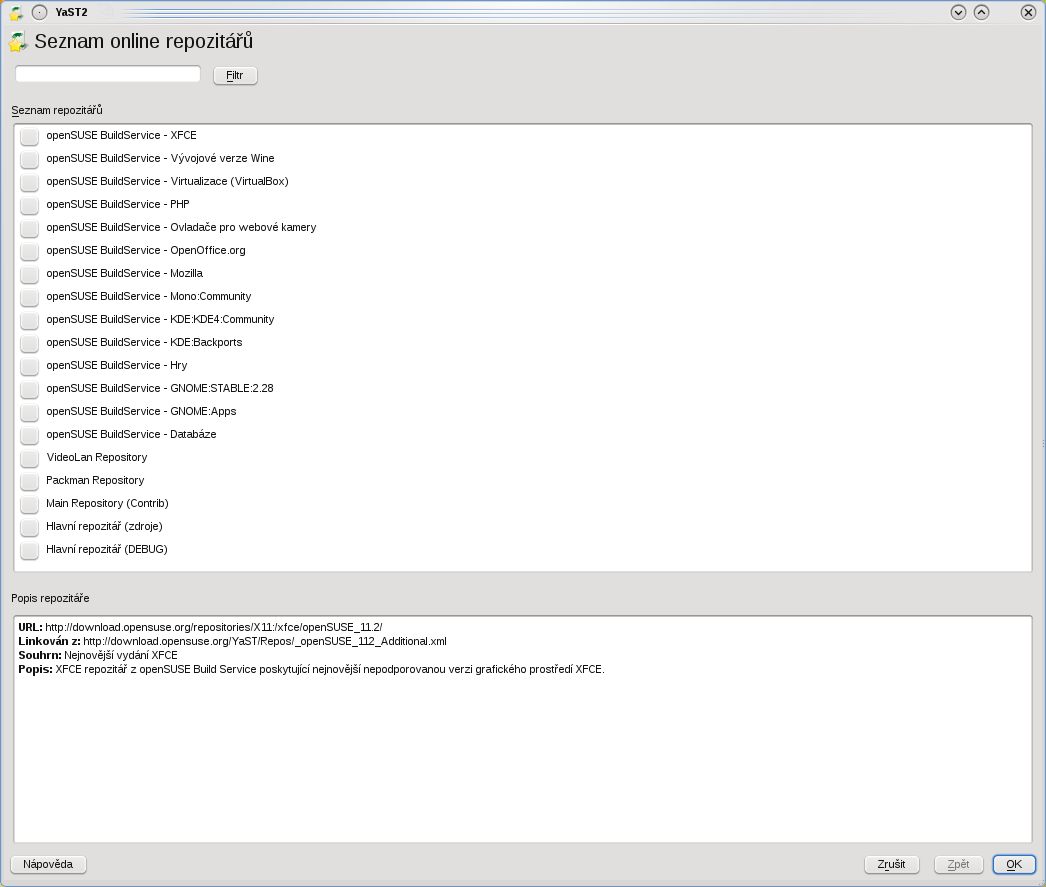This screenshot has width=1046, height=887.
Task: Click the 'Nejnovější vydání XFCE' summary text
Action: 121,656
